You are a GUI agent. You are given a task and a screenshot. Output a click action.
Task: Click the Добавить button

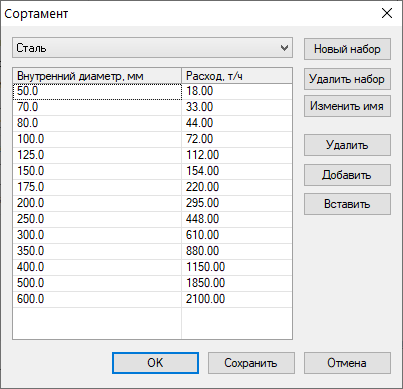tap(347, 175)
